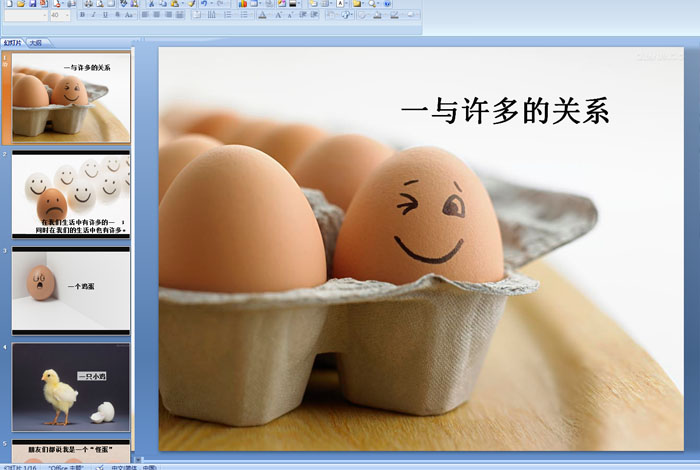Save the presentation with the floppy disk icon

(33, 4)
